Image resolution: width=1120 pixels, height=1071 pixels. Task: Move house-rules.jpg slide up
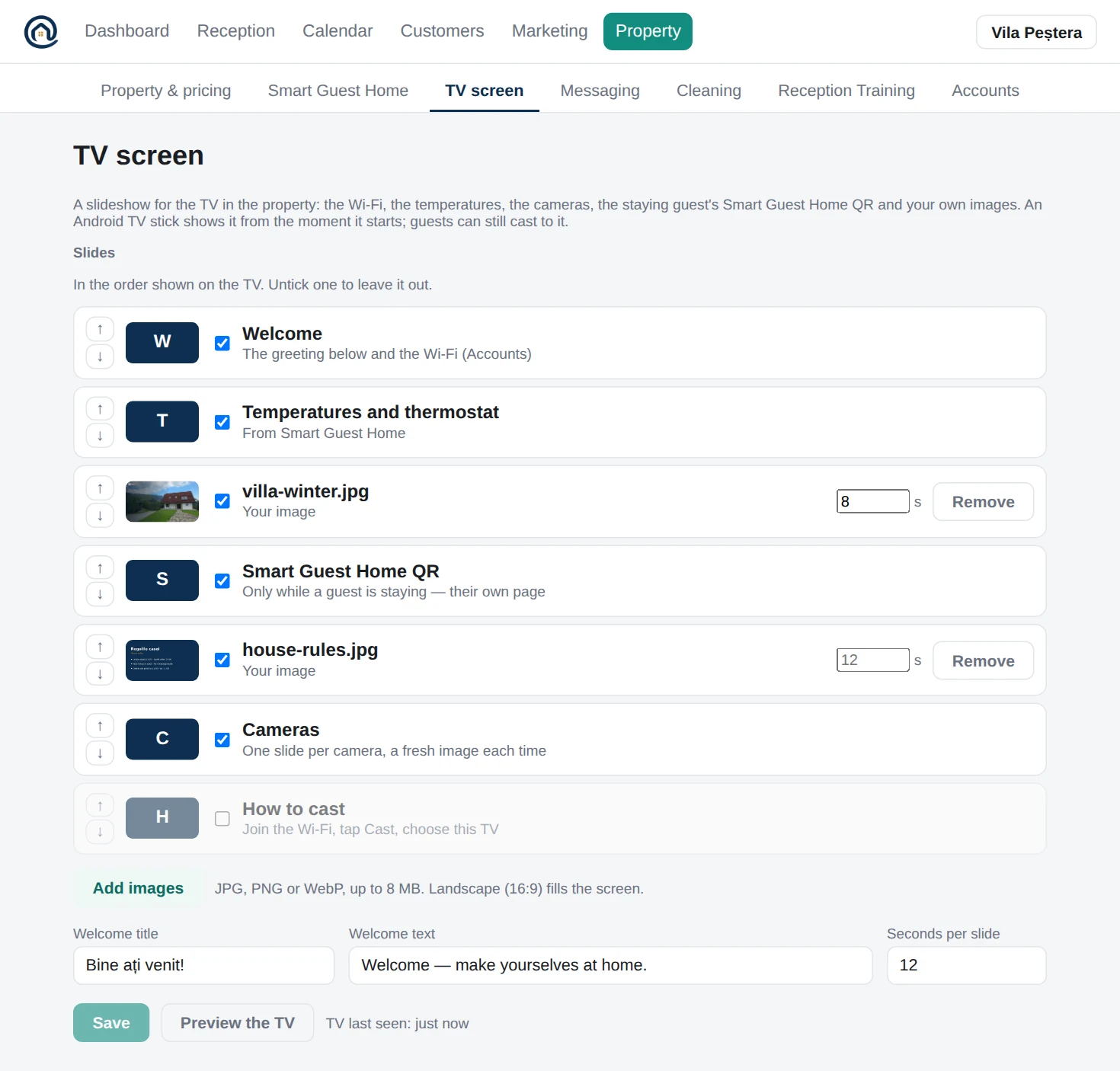(100, 647)
